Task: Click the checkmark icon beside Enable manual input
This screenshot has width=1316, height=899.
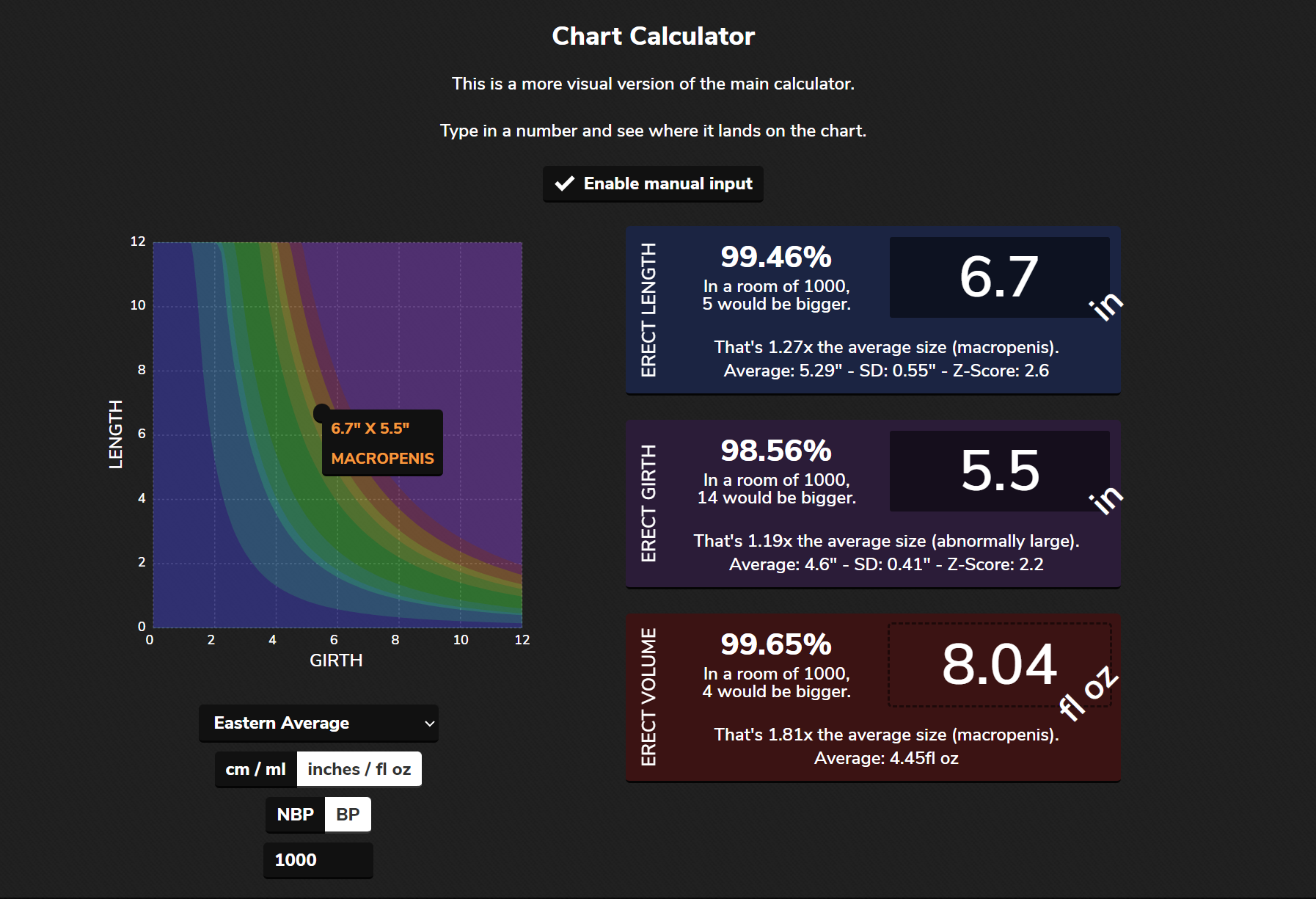Action: coord(564,183)
